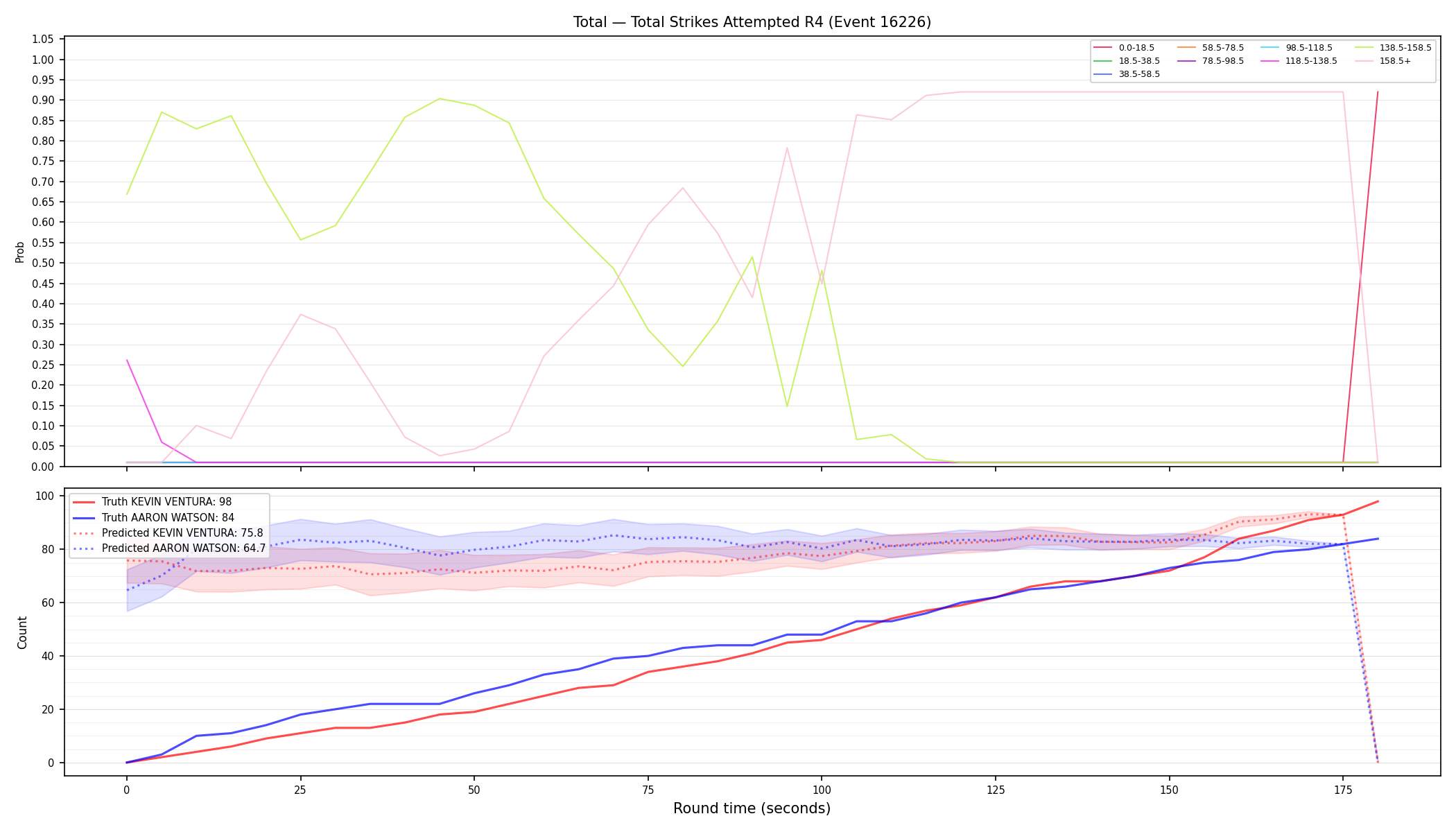Click the chart title 'Total — Total Strikes Attempted R4 (Event 16226)'
1456x832 pixels.
(752, 22)
